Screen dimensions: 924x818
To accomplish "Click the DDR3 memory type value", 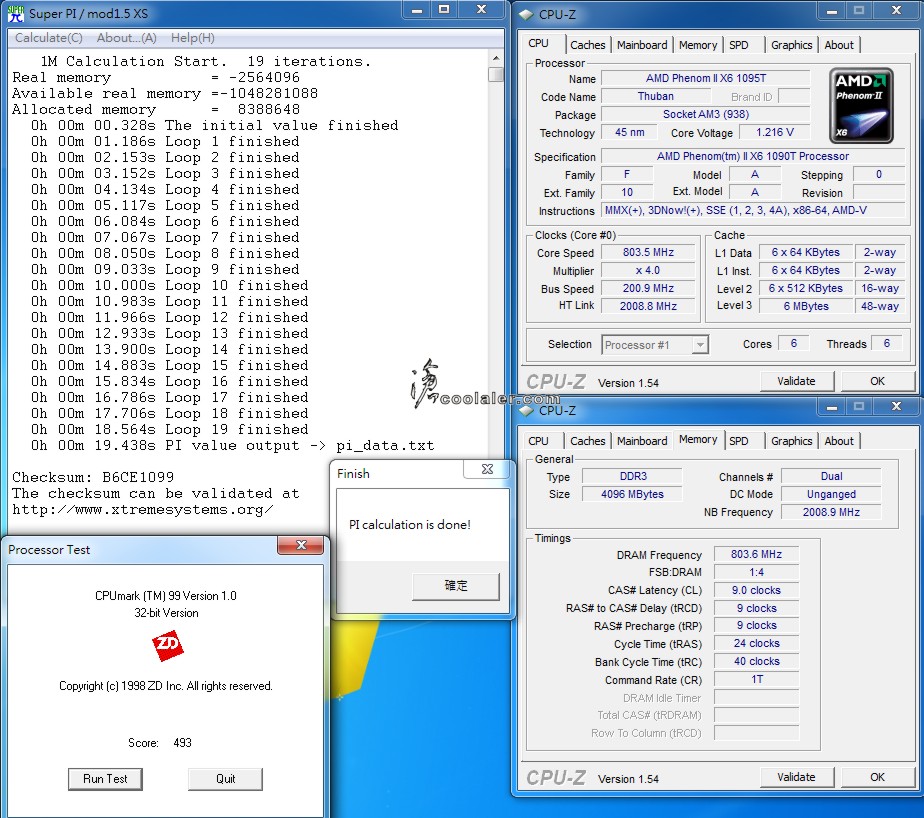I will point(633,476).
